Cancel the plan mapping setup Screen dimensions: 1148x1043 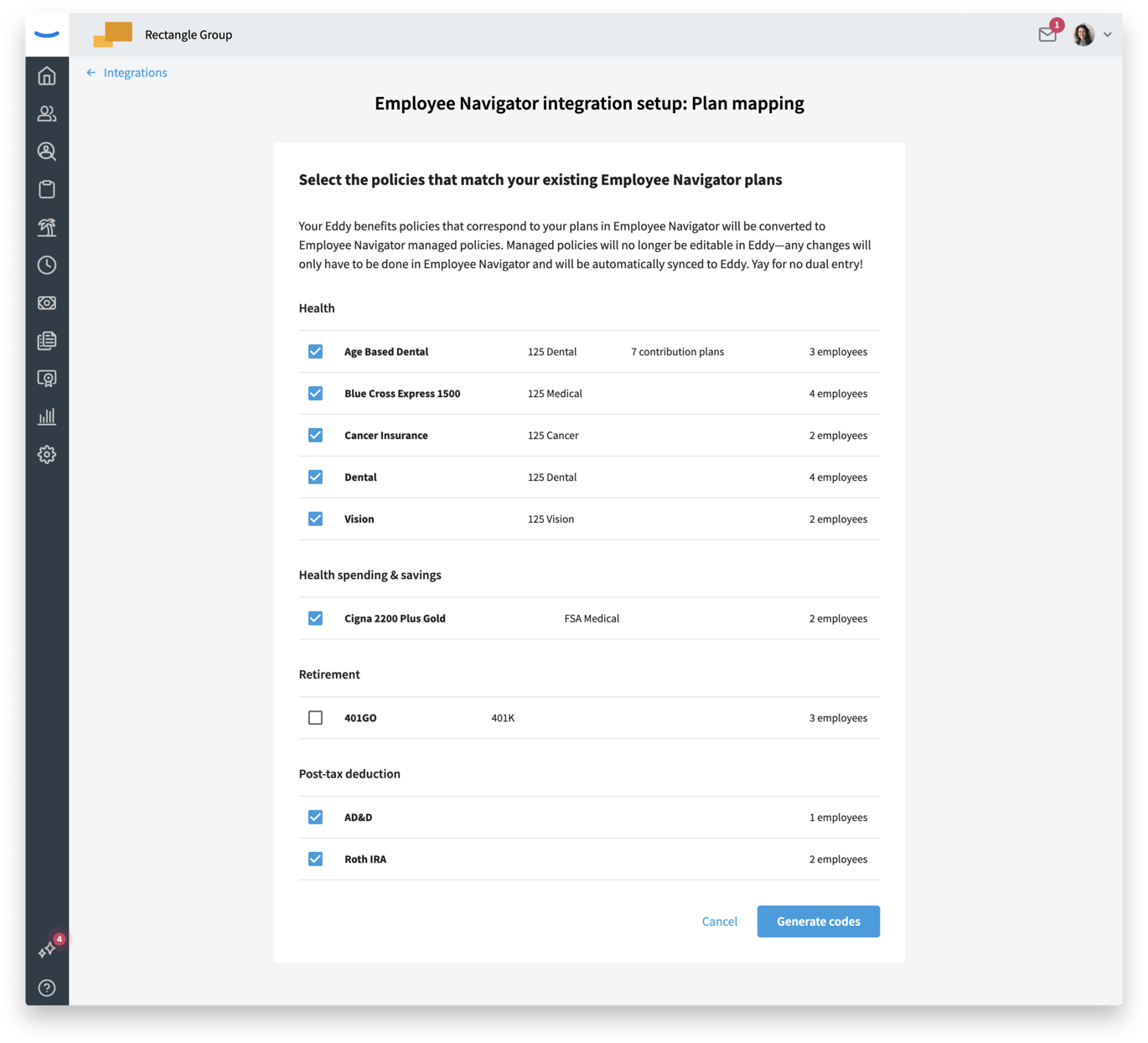pyautogui.click(x=719, y=921)
